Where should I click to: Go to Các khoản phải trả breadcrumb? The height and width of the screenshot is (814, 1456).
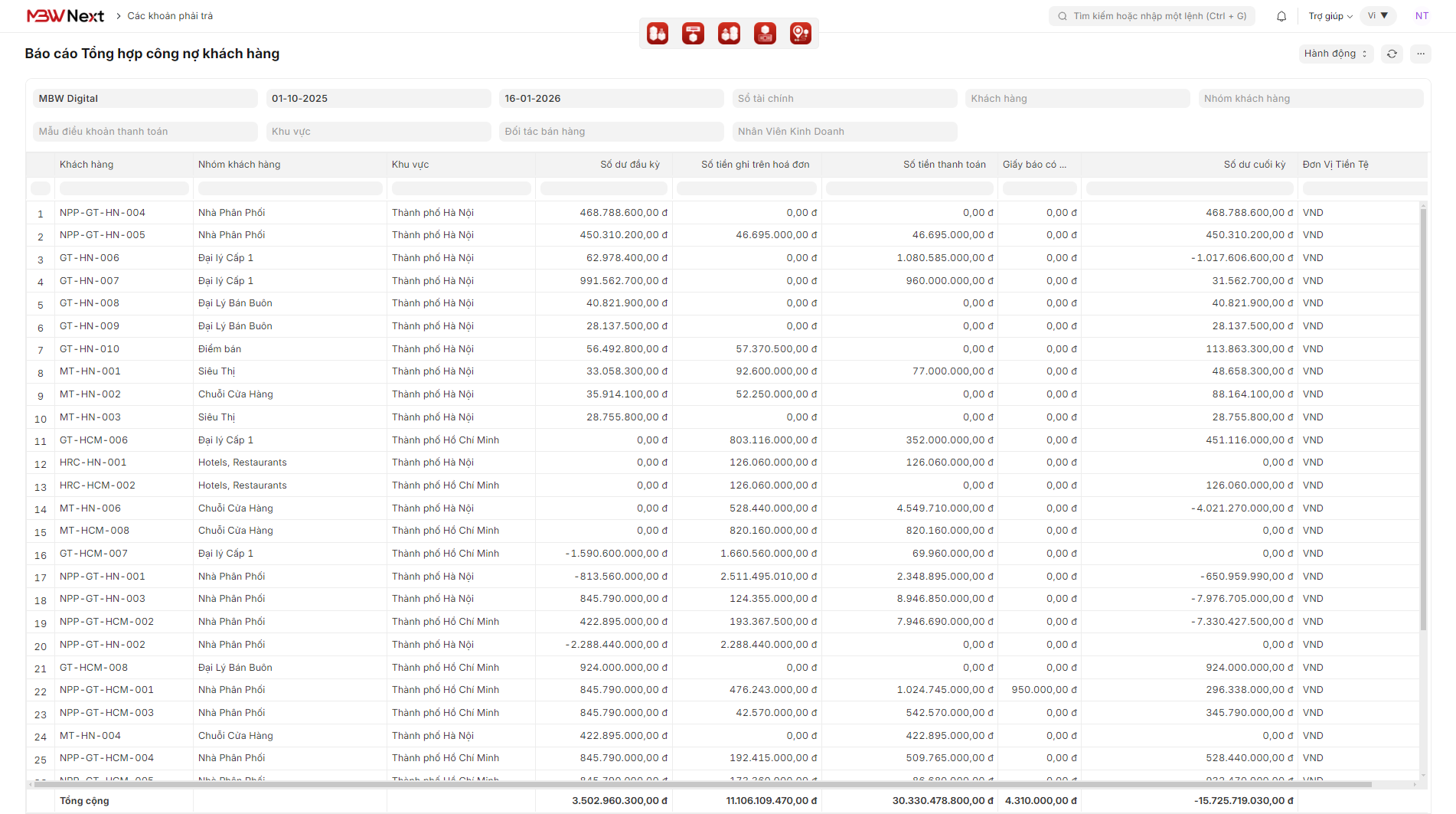tap(170, 16)
